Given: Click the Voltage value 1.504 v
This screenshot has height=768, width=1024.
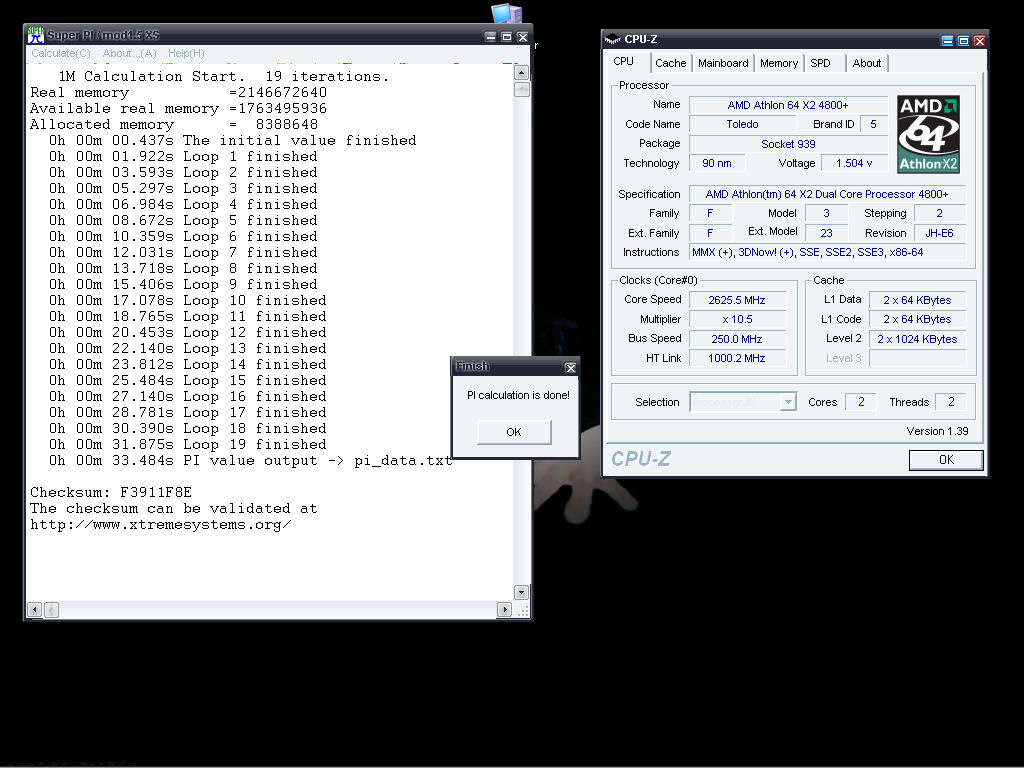Looking at the screenshot, I should [x=854, y=163].
